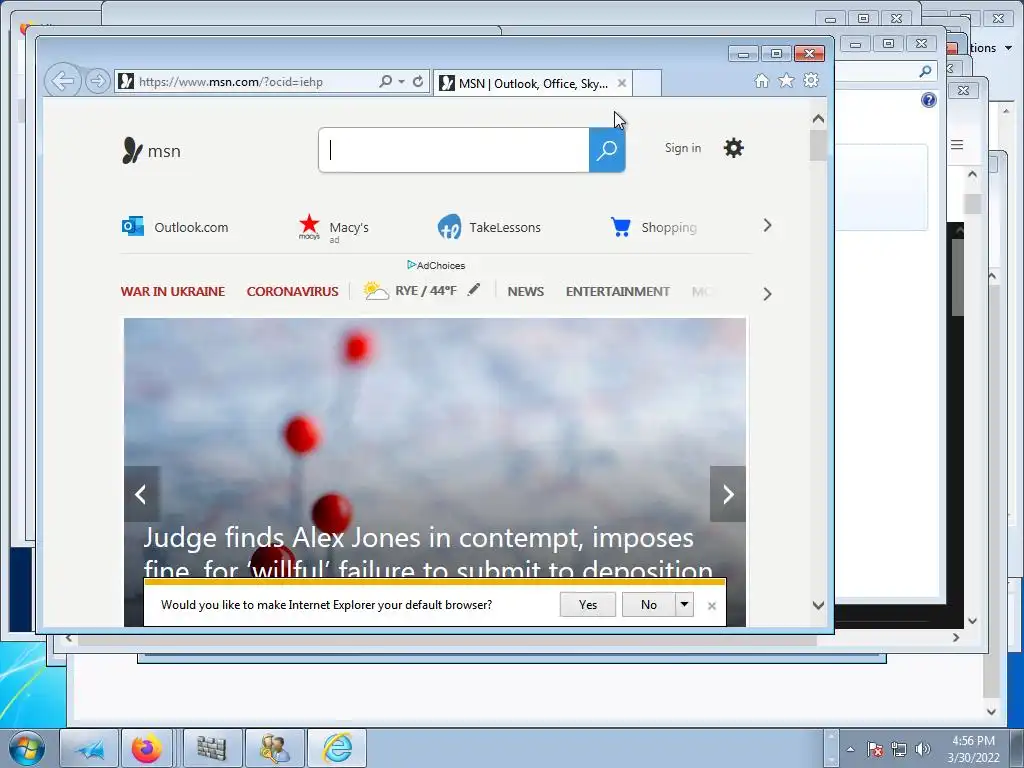Click the Shopping cart icon

pyautogui.click(x=620, y=227)
